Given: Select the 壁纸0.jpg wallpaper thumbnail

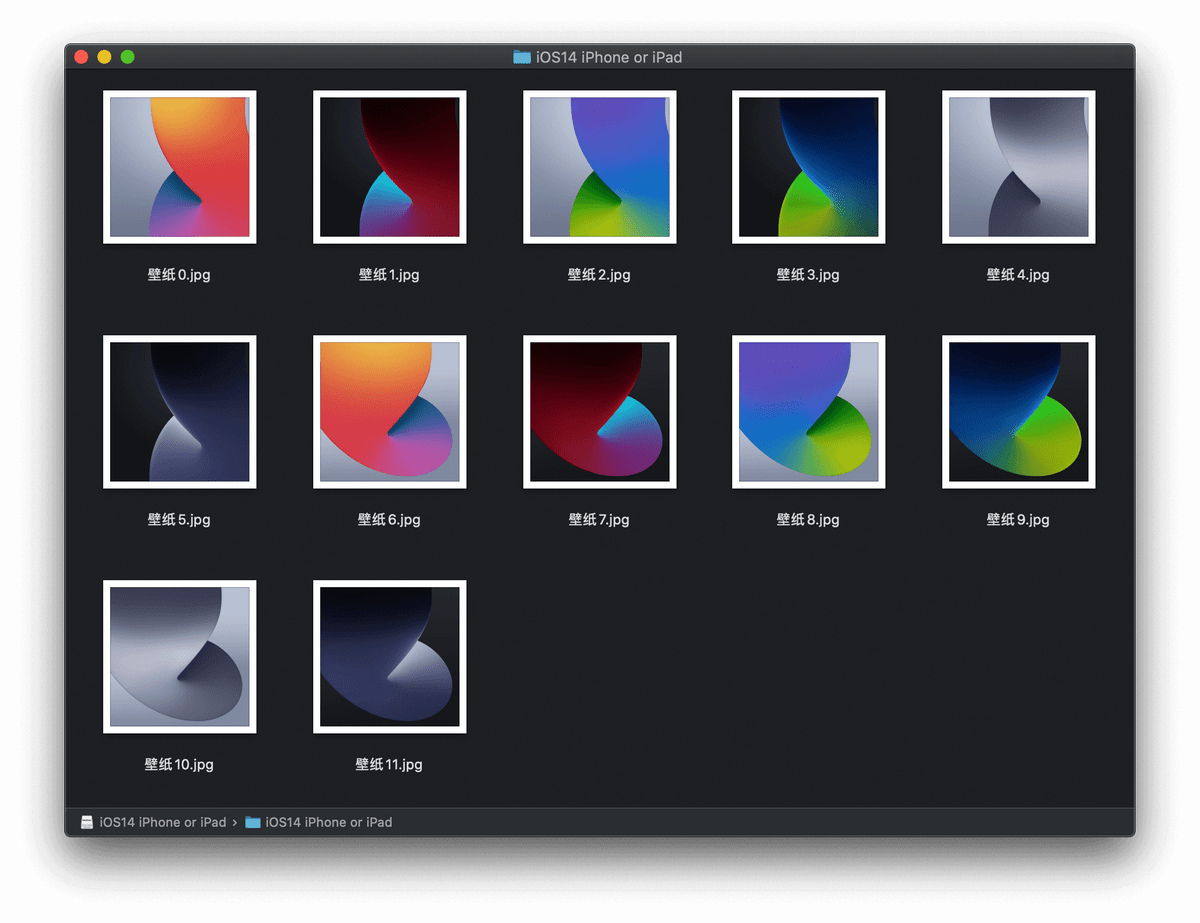Looking at the screenshot, I should pyautogui.click(x=180, y=167).
